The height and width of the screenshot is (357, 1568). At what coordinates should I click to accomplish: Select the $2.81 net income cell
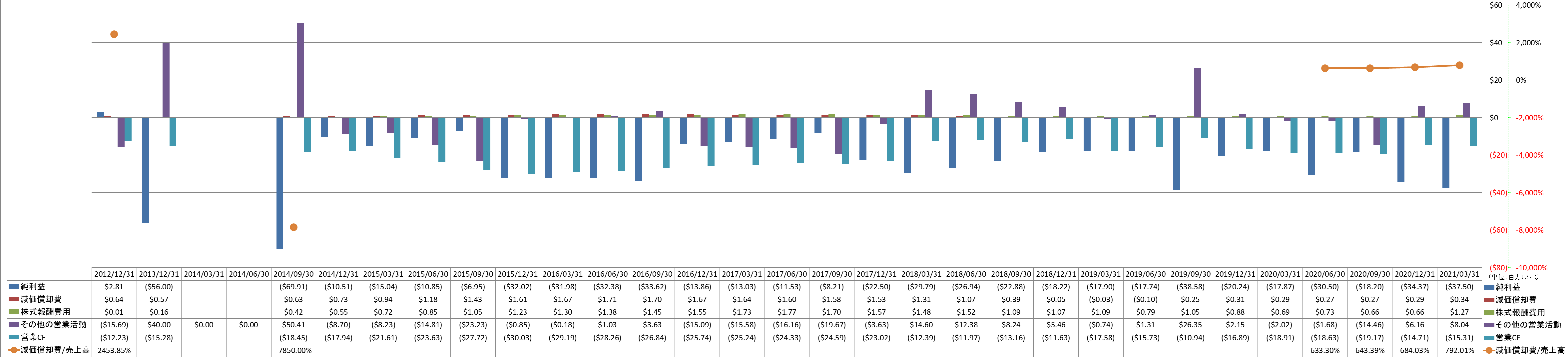pyautogui.click(x=115, y=286)
